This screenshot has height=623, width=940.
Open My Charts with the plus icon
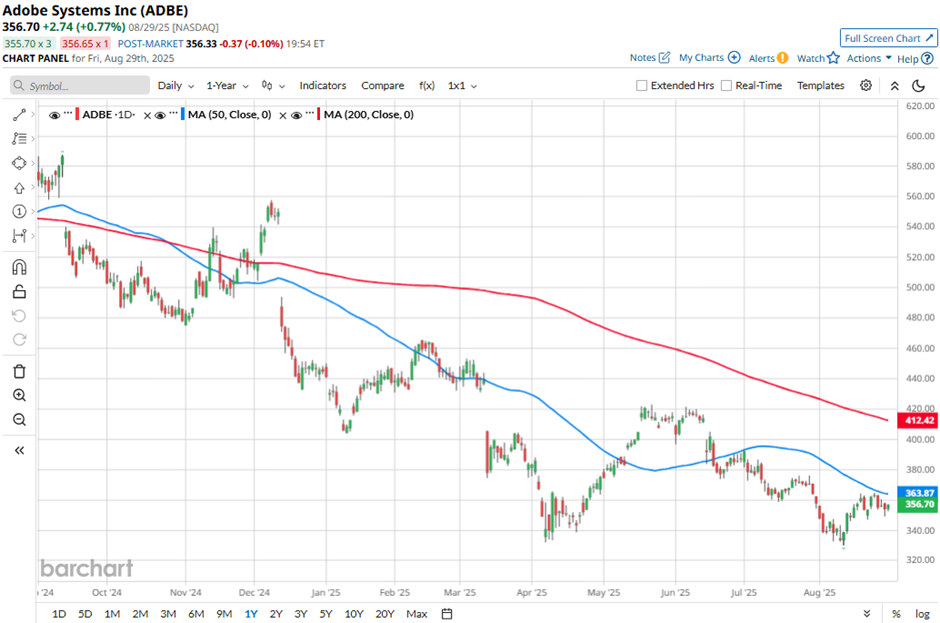[x=734, y=58]
